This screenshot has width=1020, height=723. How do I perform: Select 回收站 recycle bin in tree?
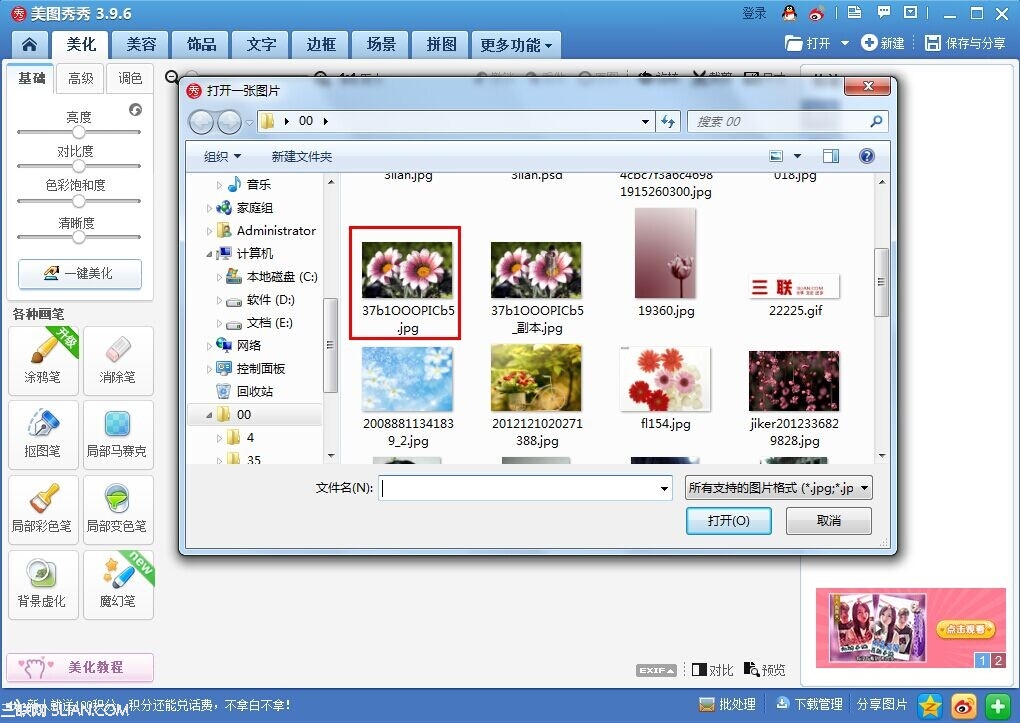(x=245, y=392)
